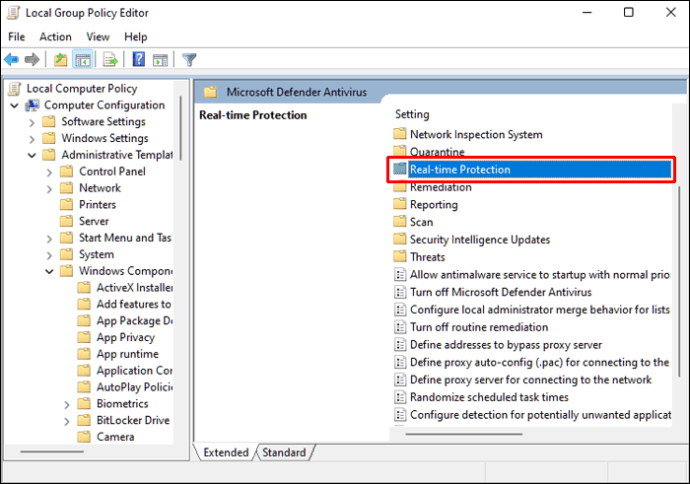Toggle the Show/Hide Action Pane icon
This screenshot has height=484, width=690.
[160, 60]
